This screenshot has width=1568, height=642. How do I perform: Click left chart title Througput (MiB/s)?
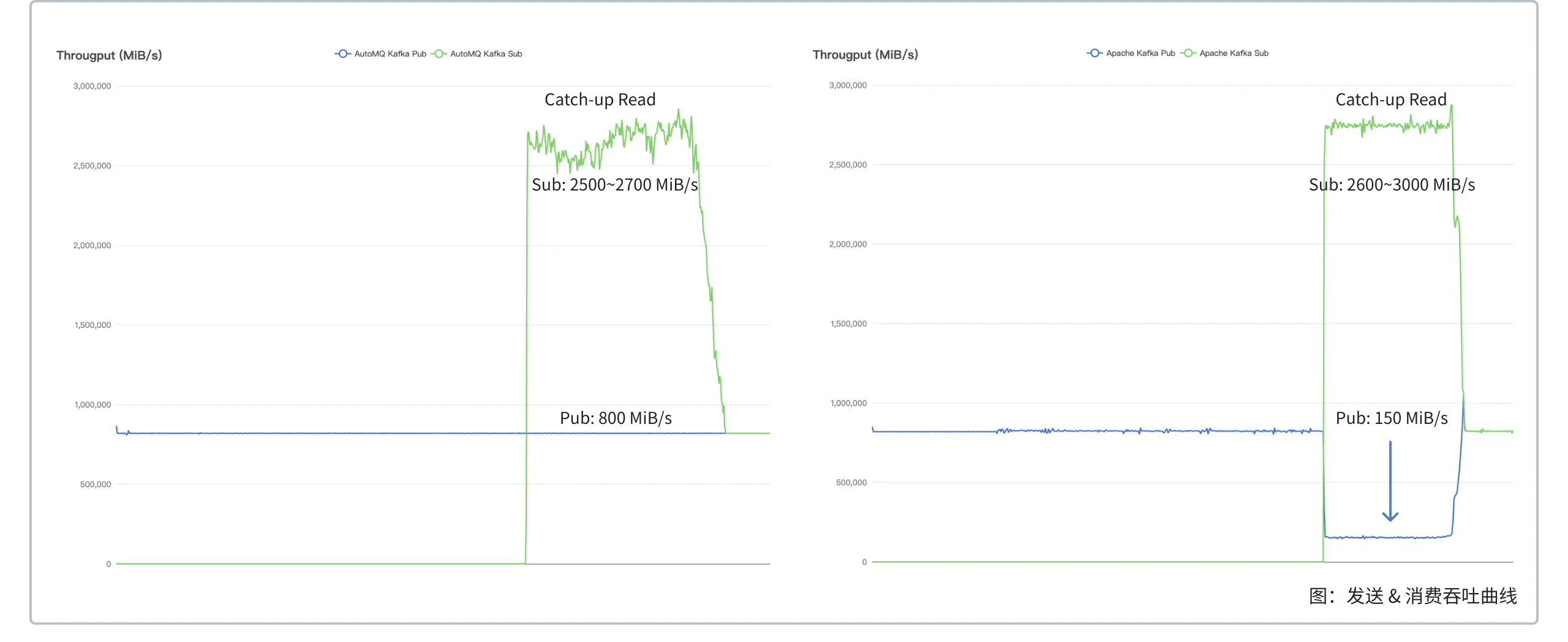109,55
